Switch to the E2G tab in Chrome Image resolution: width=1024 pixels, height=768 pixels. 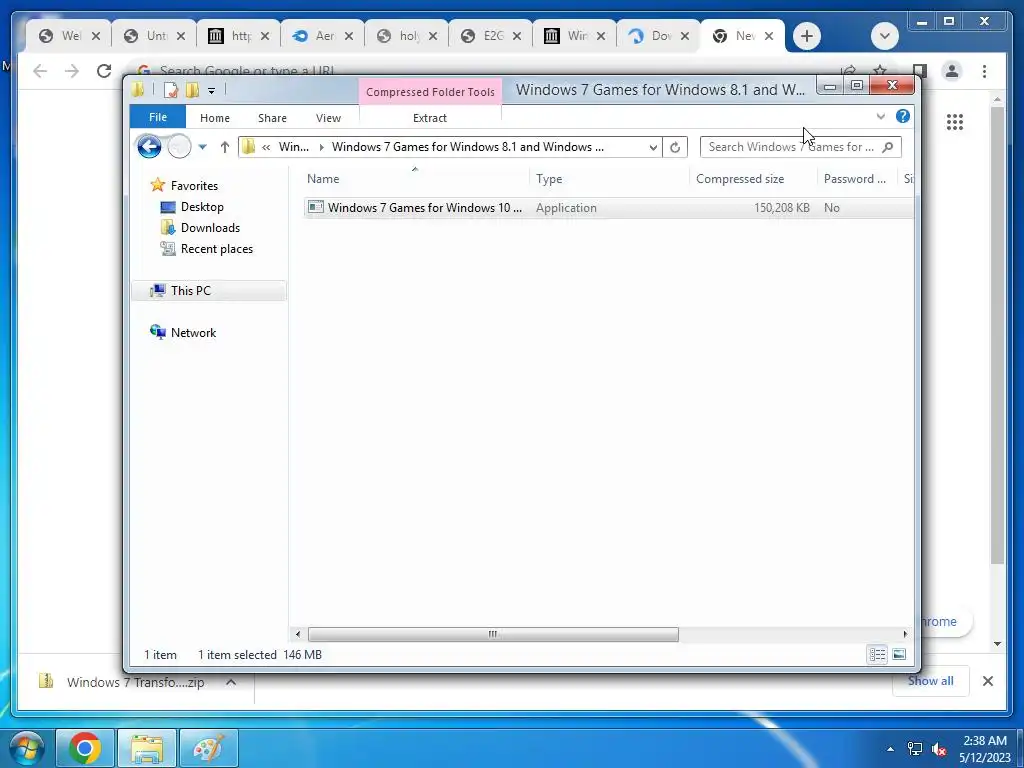point(490,36)
